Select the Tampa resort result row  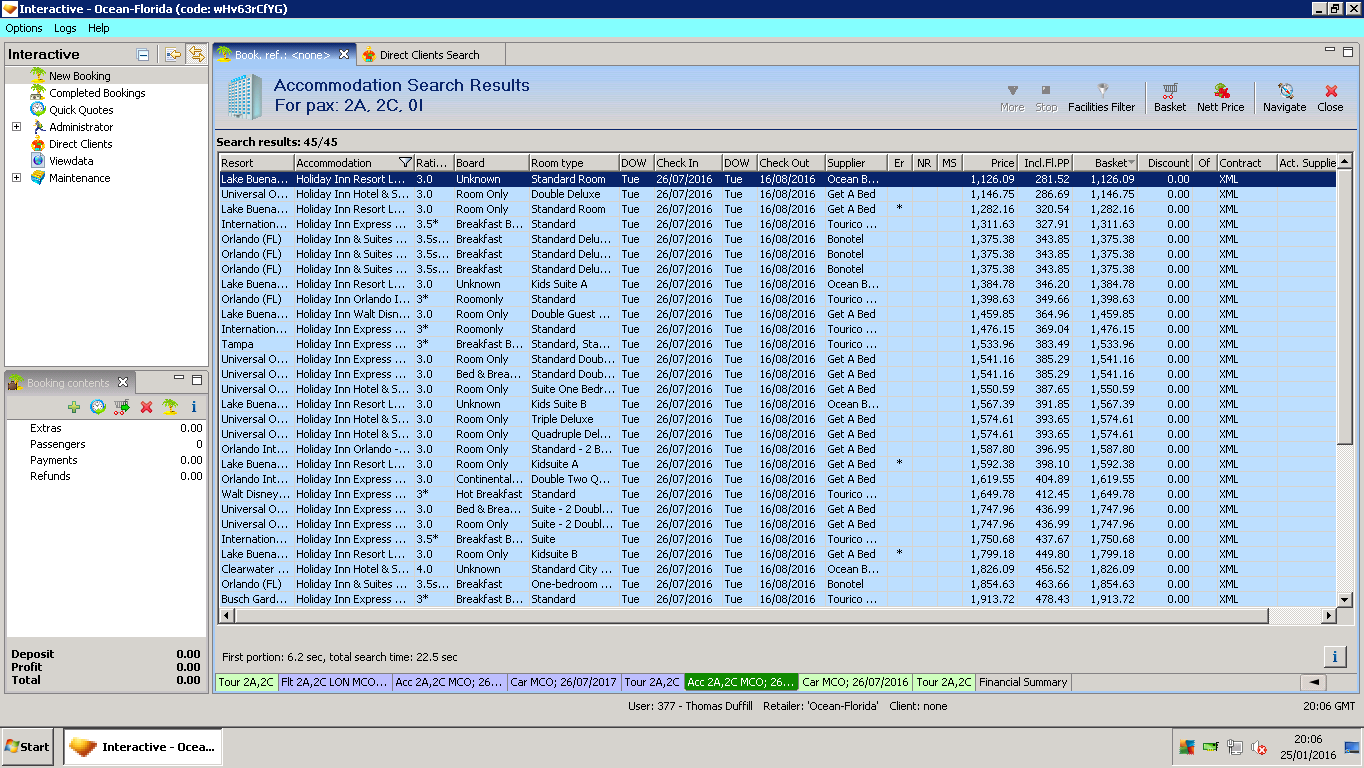coord(777,344)
